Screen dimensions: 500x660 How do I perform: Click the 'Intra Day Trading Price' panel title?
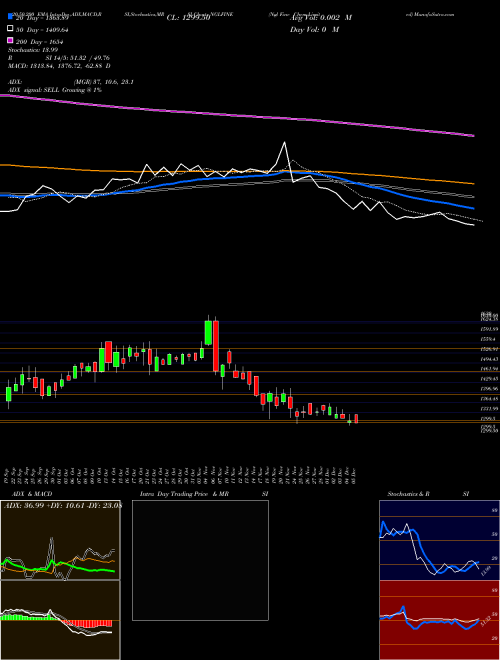(174, 494)
